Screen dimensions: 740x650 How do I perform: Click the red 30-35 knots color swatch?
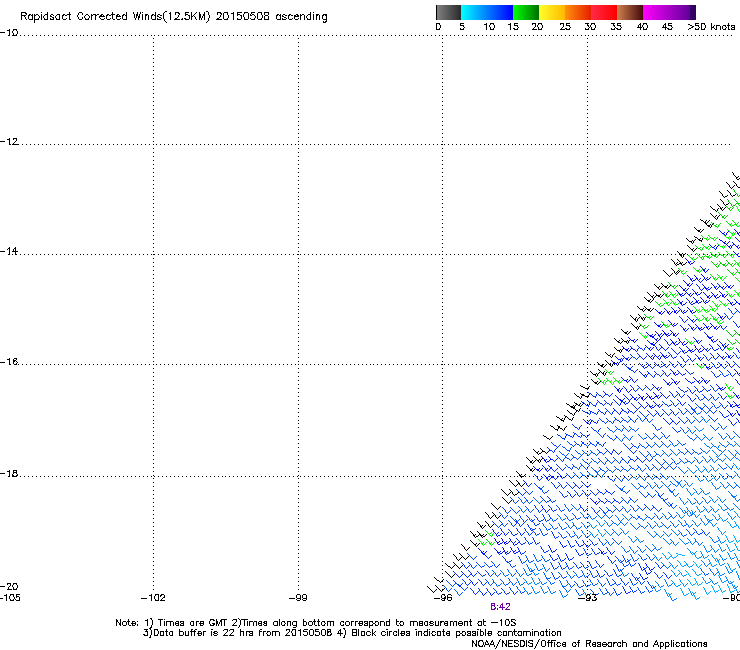[604, 12]
